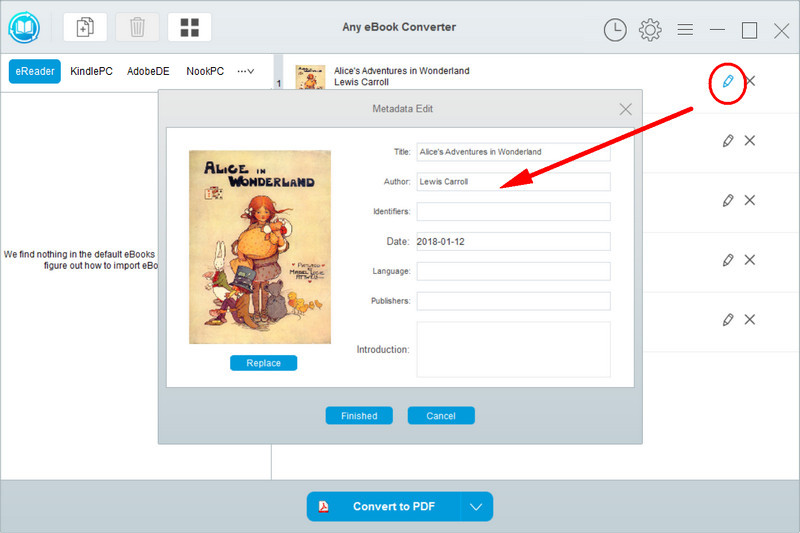
Task: Click the circled blue edit pencil icon
Action: (x=728, y=80)
